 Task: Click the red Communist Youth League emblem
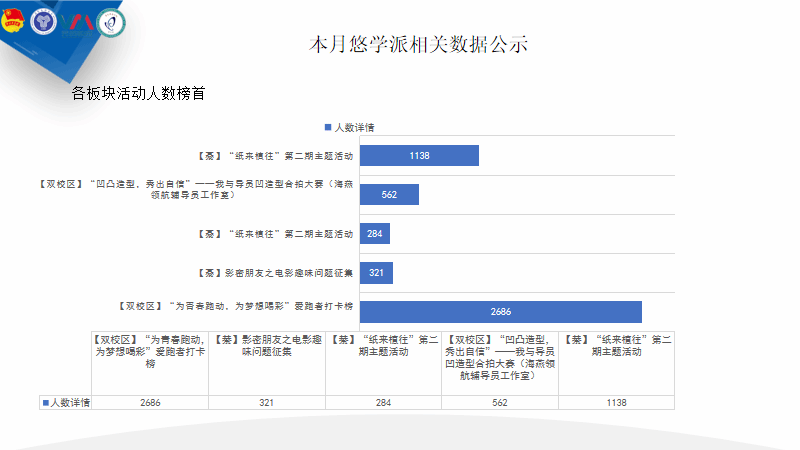pyautogui.click(x=16, y=20)
